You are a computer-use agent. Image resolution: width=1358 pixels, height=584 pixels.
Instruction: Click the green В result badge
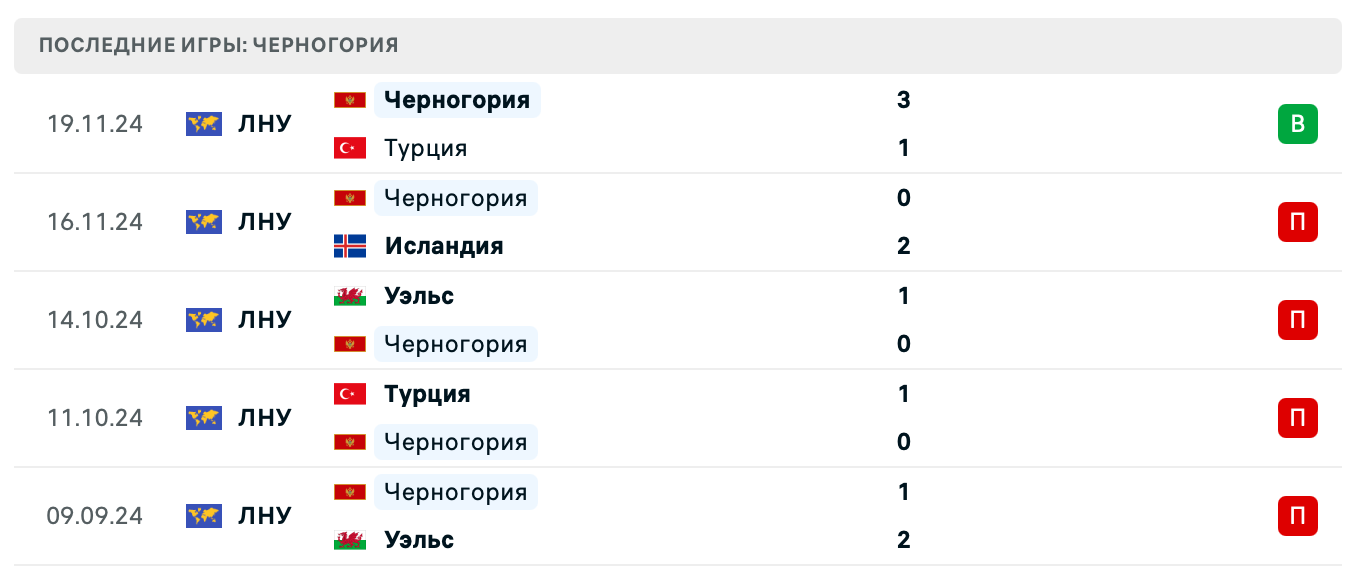point(1297,124)
